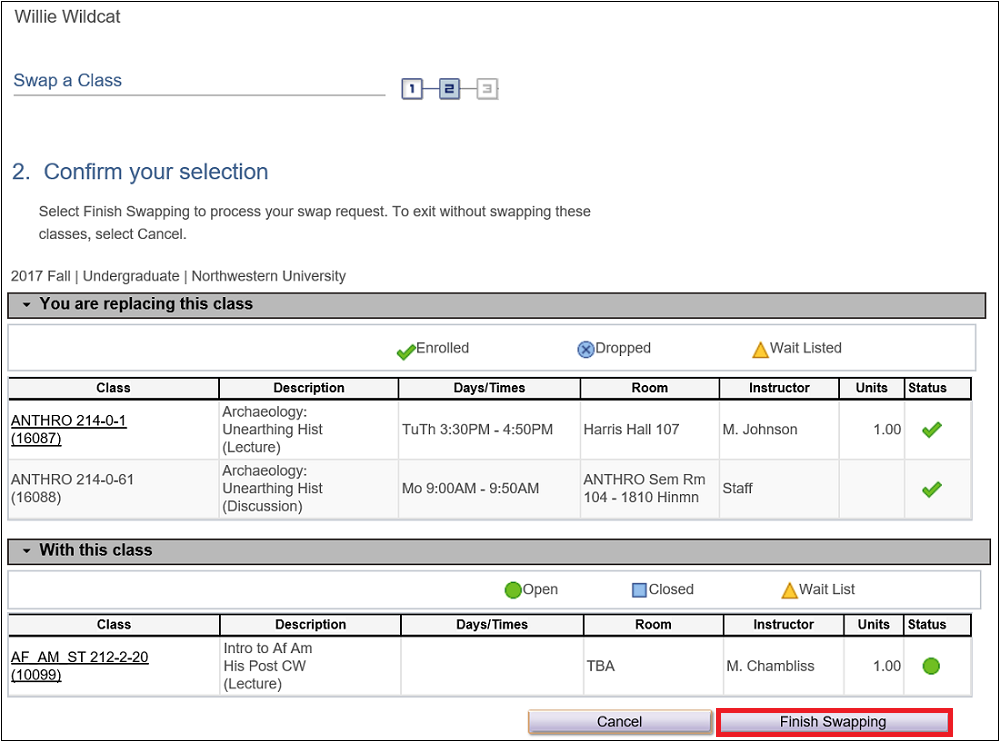Click the Swap a Class heading
Screen dimensions: 1000x742
68,80
